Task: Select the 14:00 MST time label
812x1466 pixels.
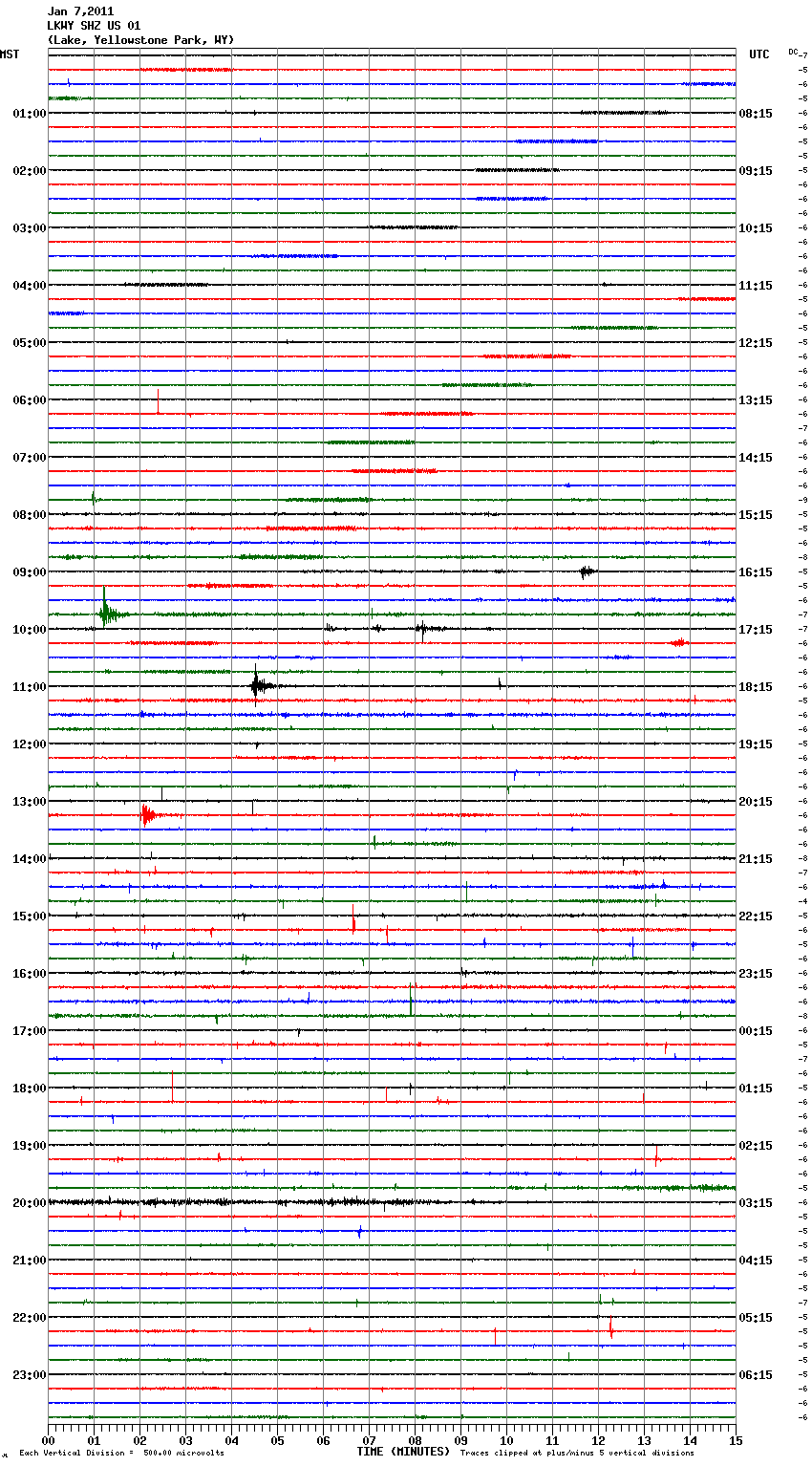Action: [x=30, y=859]
